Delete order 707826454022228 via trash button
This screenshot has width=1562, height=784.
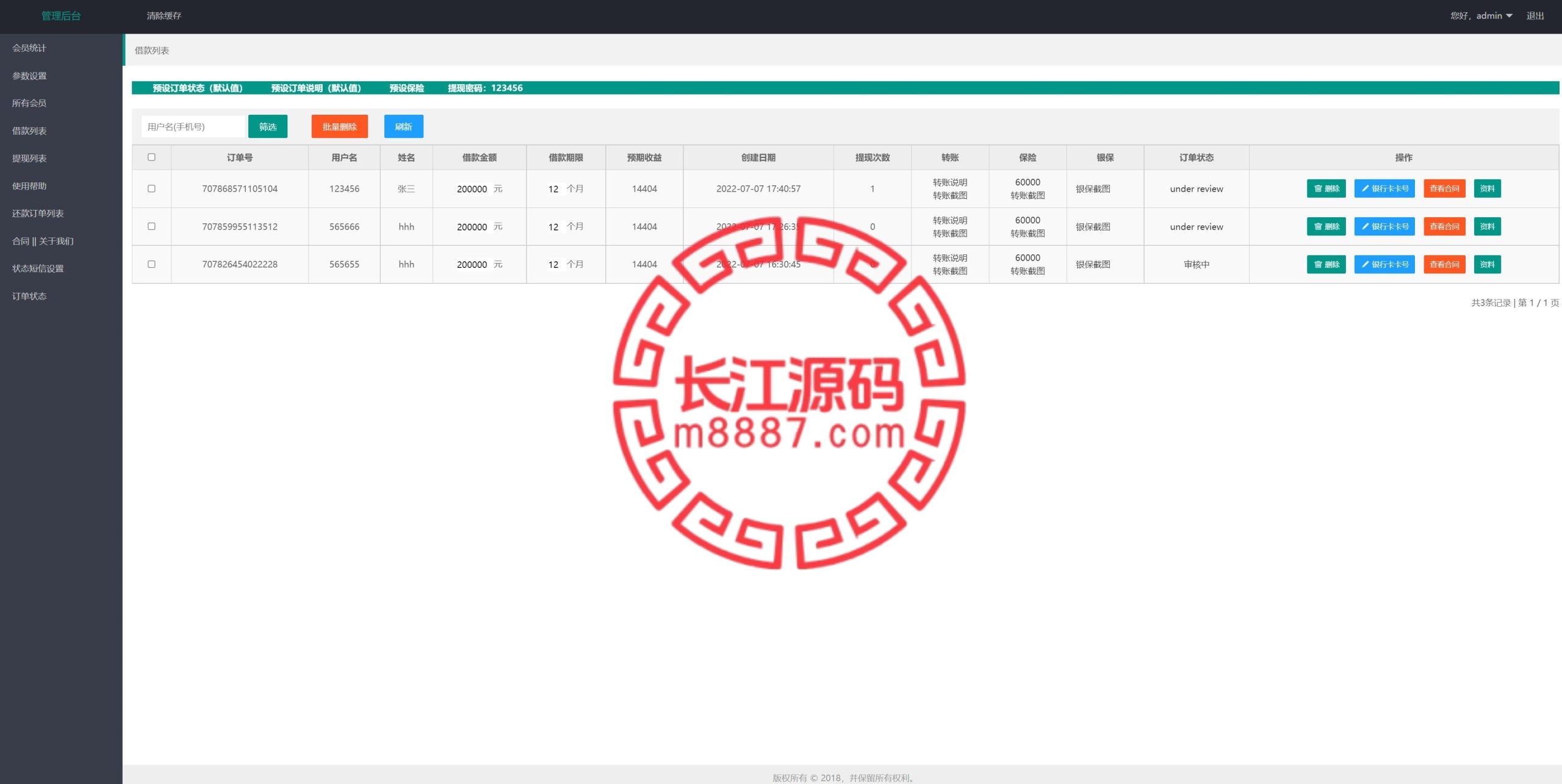1326,264
